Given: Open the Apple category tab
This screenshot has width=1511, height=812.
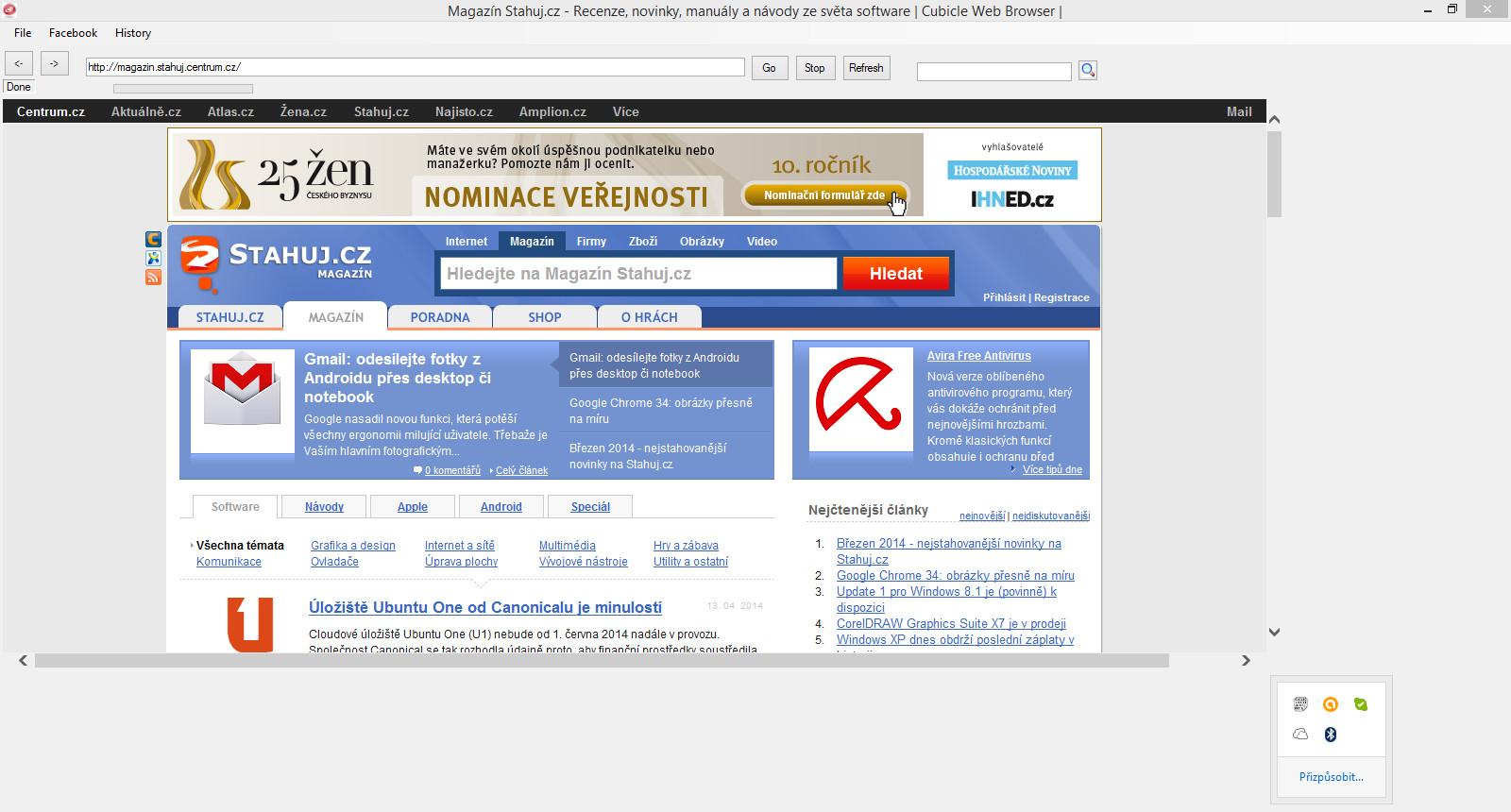Looking at the screenshot, I should pyautogui.click(x=413, y=507).
